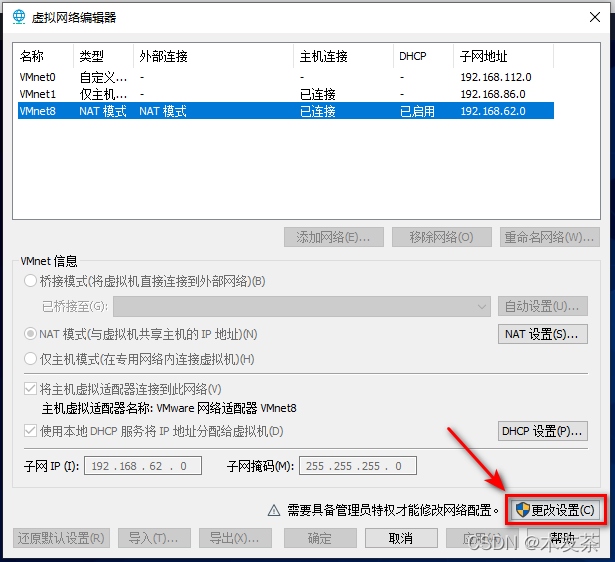Toggle 将主机虚拟适配器连接到此网络 checkbox
This screenshot has width=615, height=562.
pyautogui.click(x=30, y=389)
